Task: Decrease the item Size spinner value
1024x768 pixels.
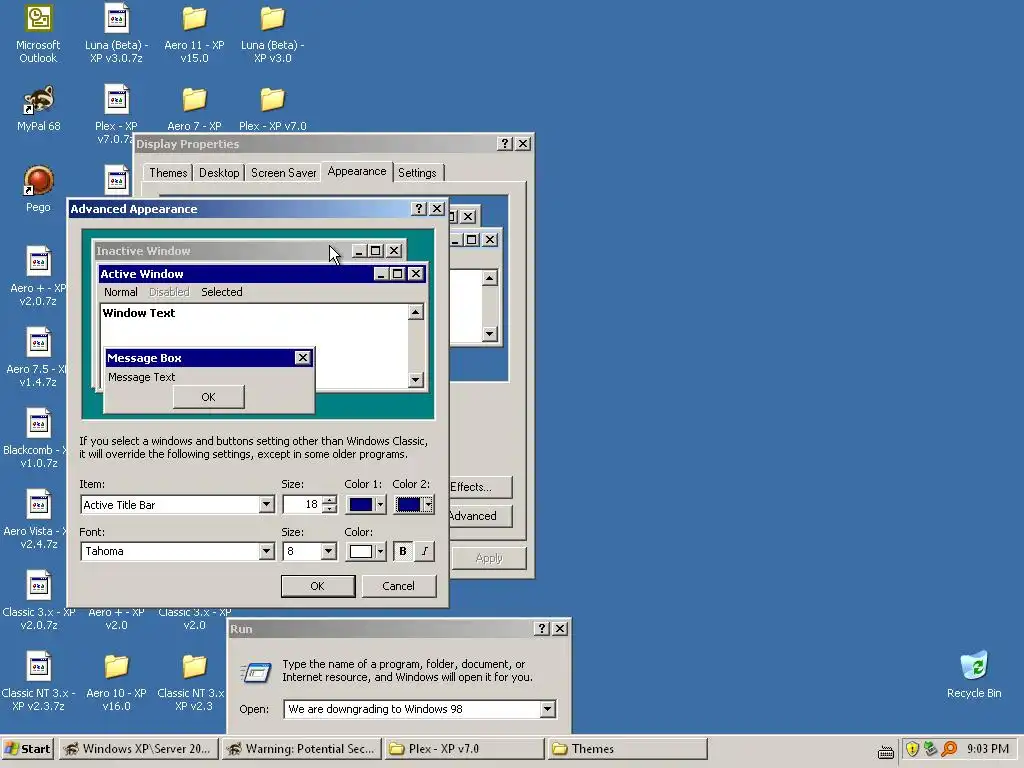Action: pyautogui.click(x=330, y=509)
